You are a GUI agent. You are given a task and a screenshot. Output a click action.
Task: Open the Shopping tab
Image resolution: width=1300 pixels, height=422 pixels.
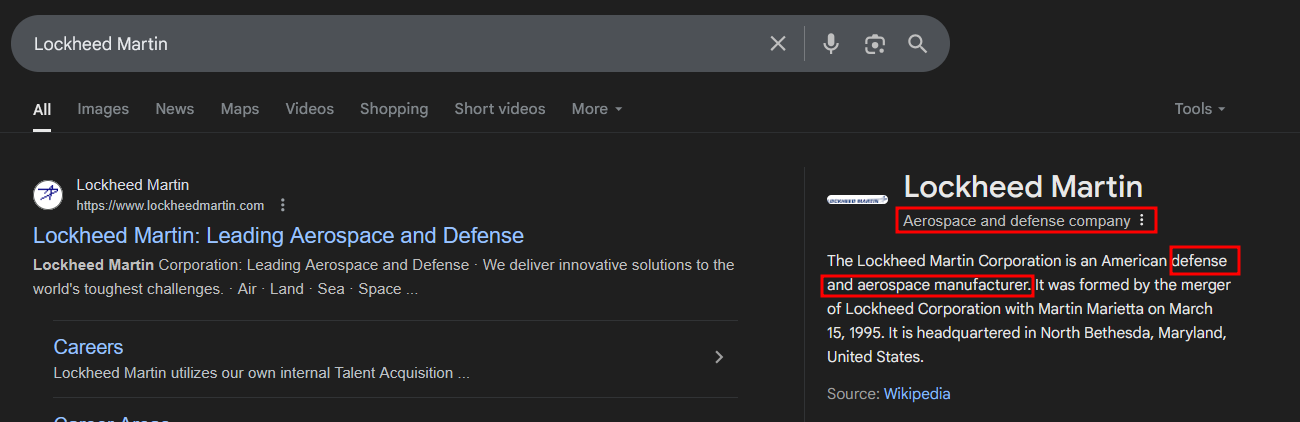[394, 109]
